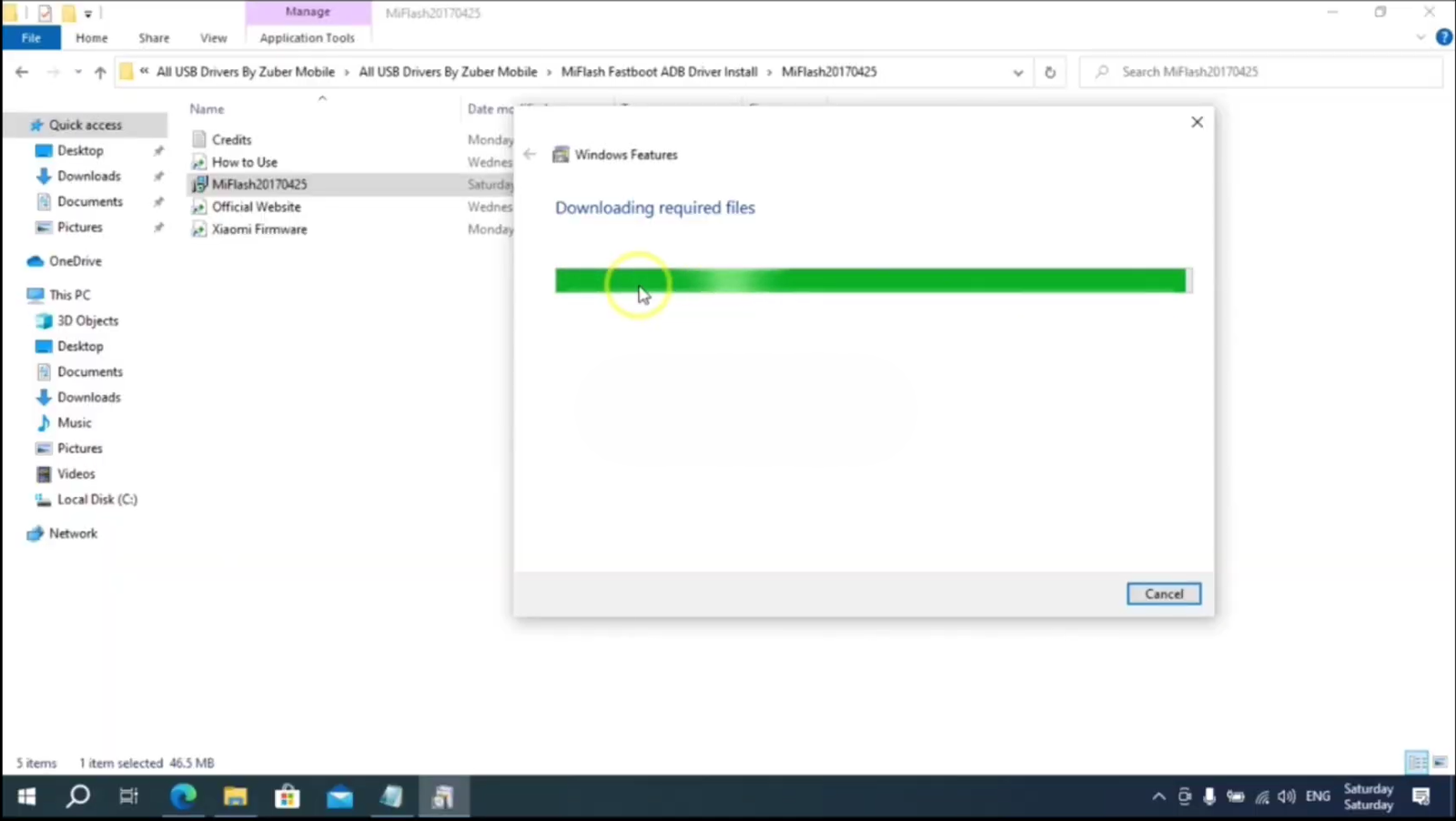Click the back arrow in Windows Features

pos(530,155)
